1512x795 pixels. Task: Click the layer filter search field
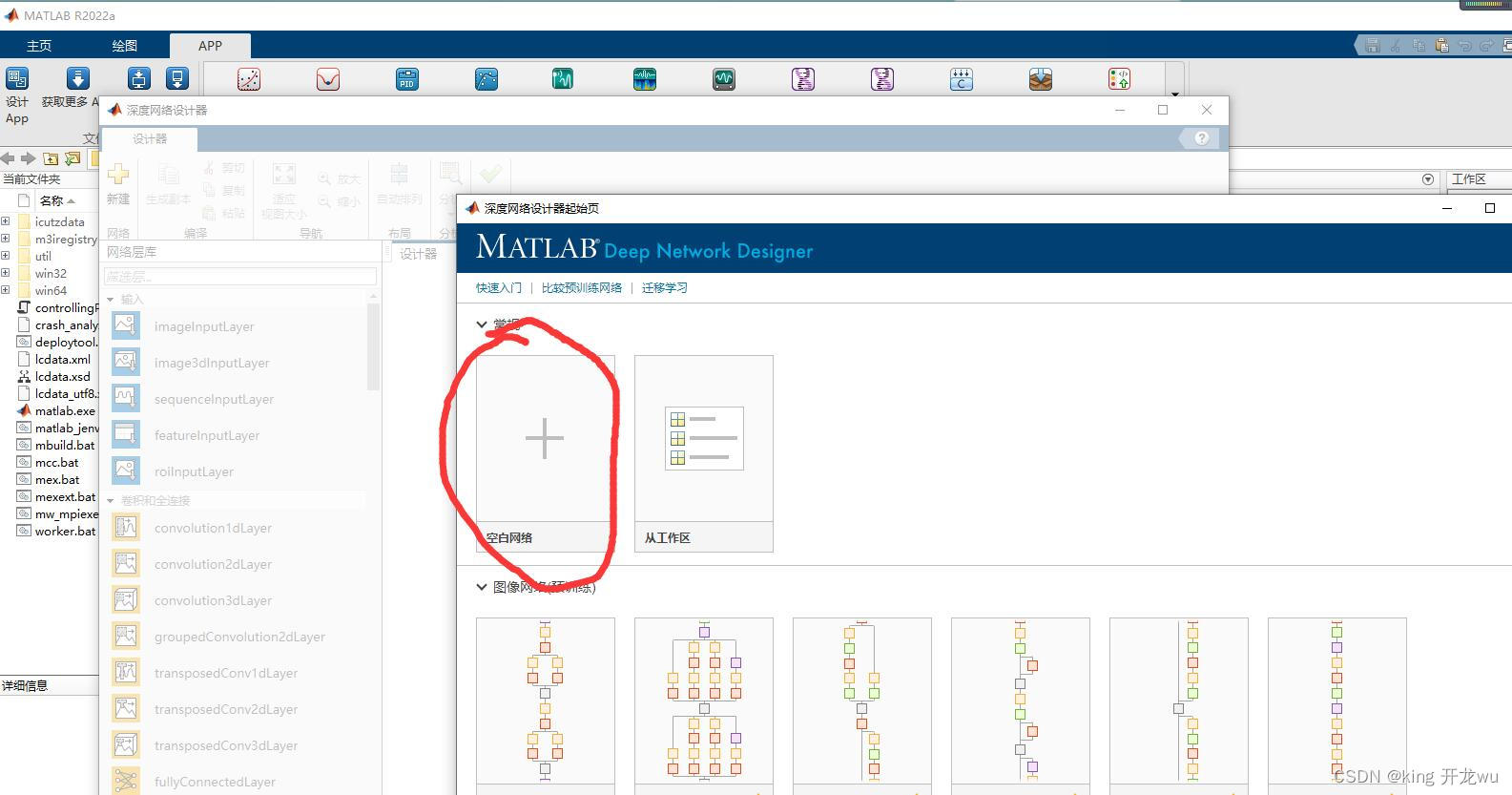pos(240,276)
